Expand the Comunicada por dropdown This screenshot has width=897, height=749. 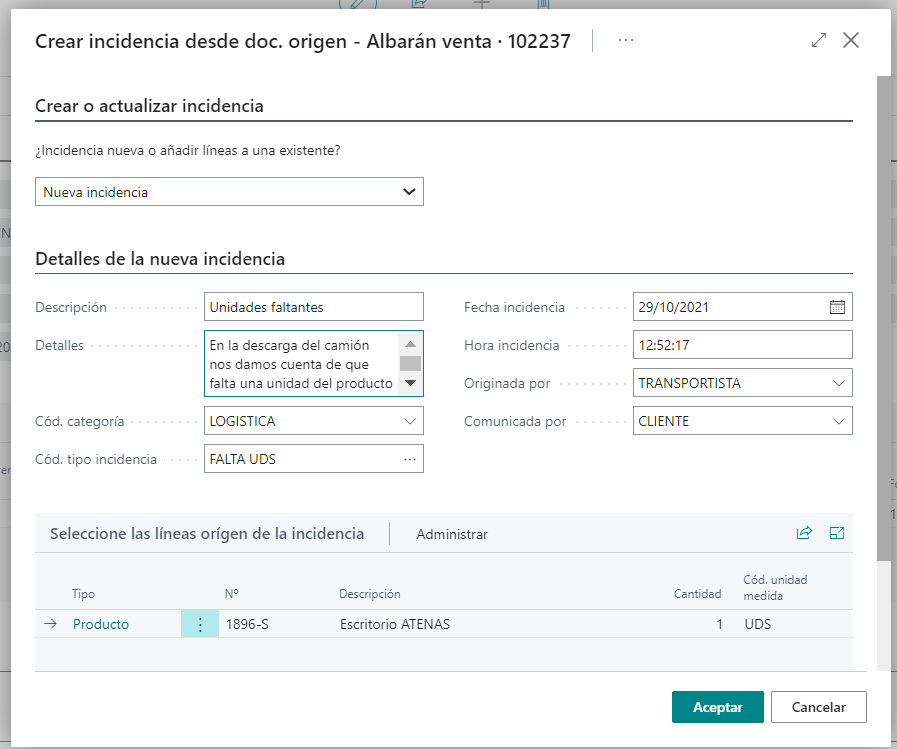[838, 421]
